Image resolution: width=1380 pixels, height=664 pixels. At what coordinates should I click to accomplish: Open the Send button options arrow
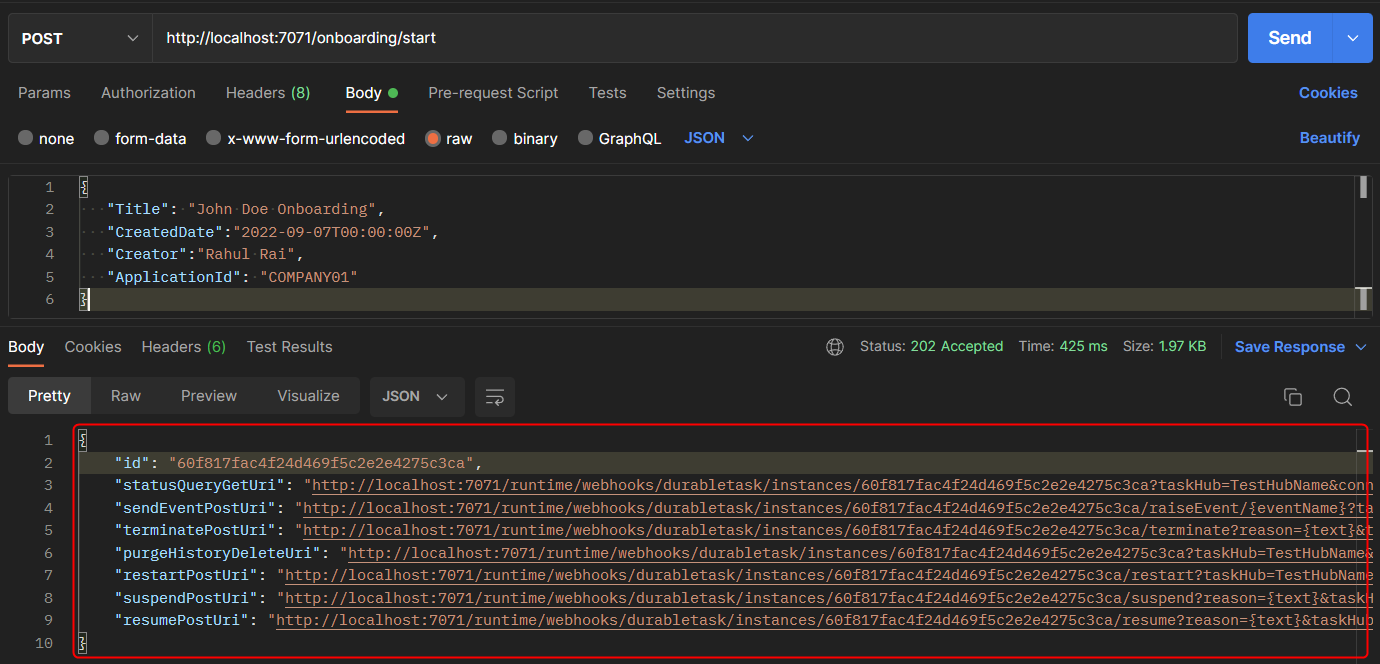pos(1352,38)
